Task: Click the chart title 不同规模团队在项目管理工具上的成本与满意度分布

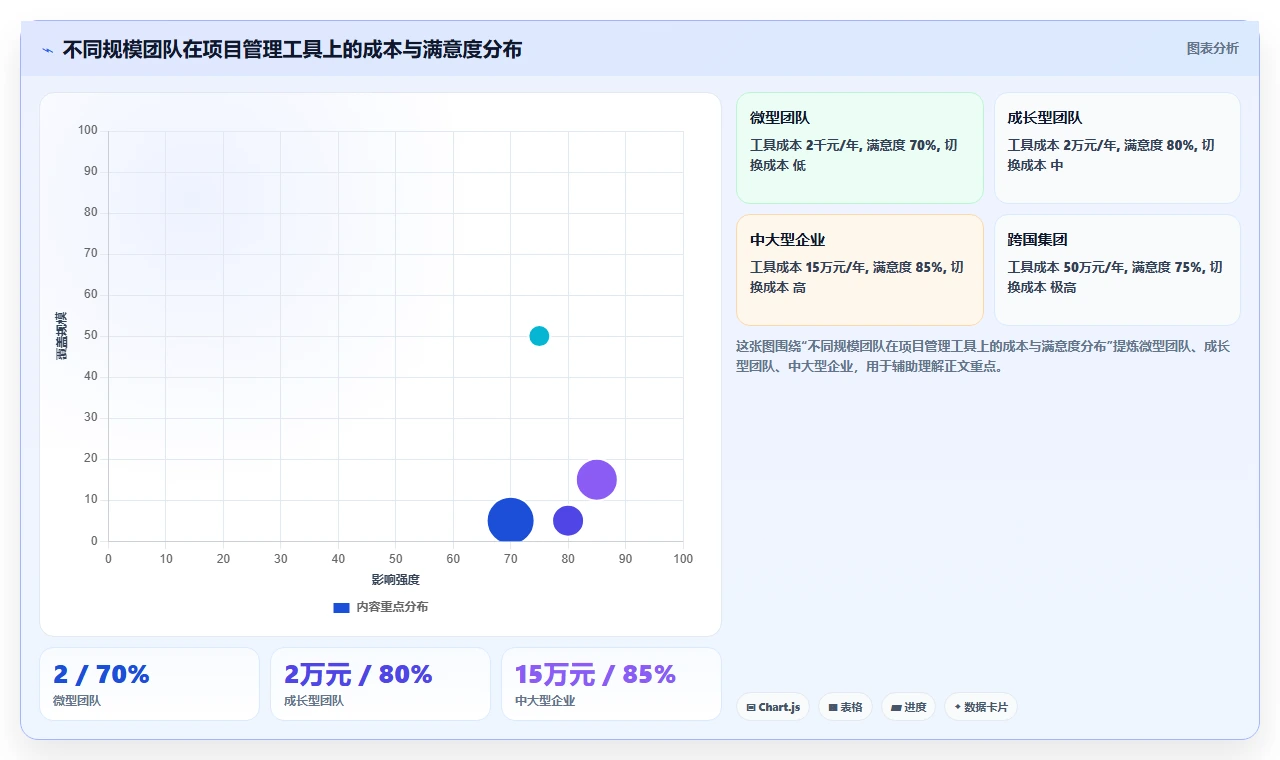Action: tap(292, 49)
